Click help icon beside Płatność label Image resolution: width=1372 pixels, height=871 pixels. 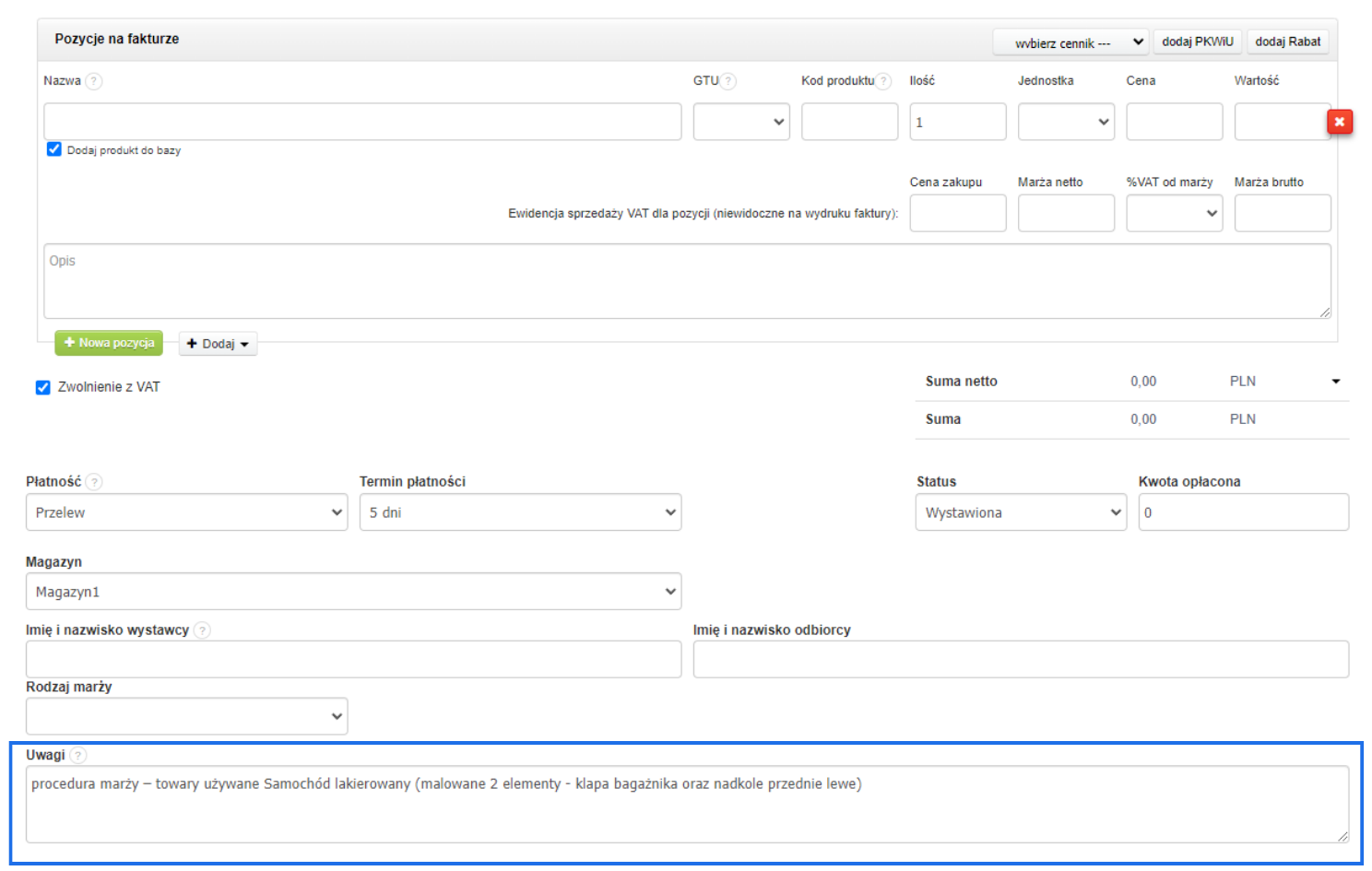[94, 482]
